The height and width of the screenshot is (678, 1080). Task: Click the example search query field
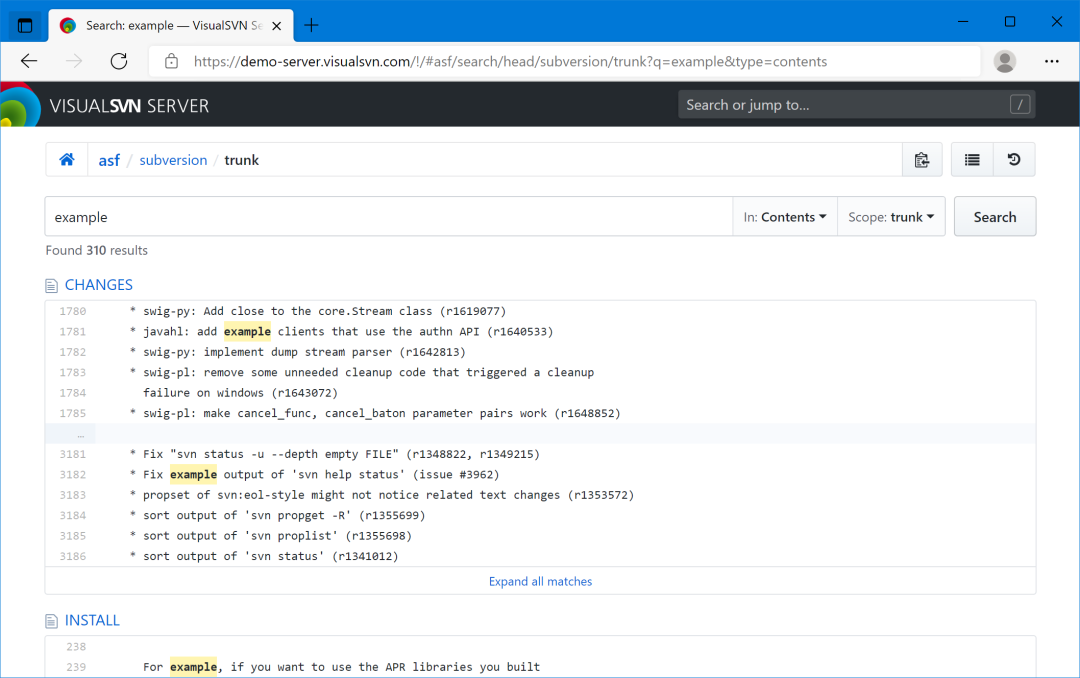tap(388, 217)
